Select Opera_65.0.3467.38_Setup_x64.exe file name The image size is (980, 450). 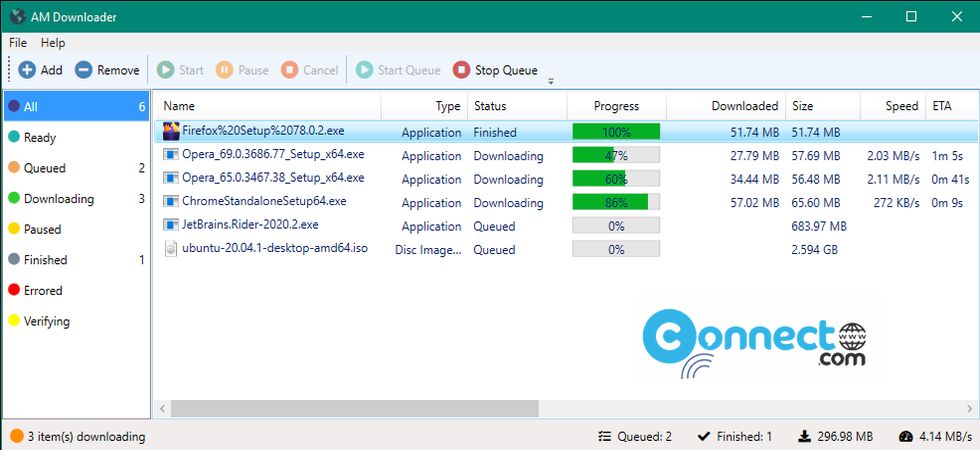273,178
